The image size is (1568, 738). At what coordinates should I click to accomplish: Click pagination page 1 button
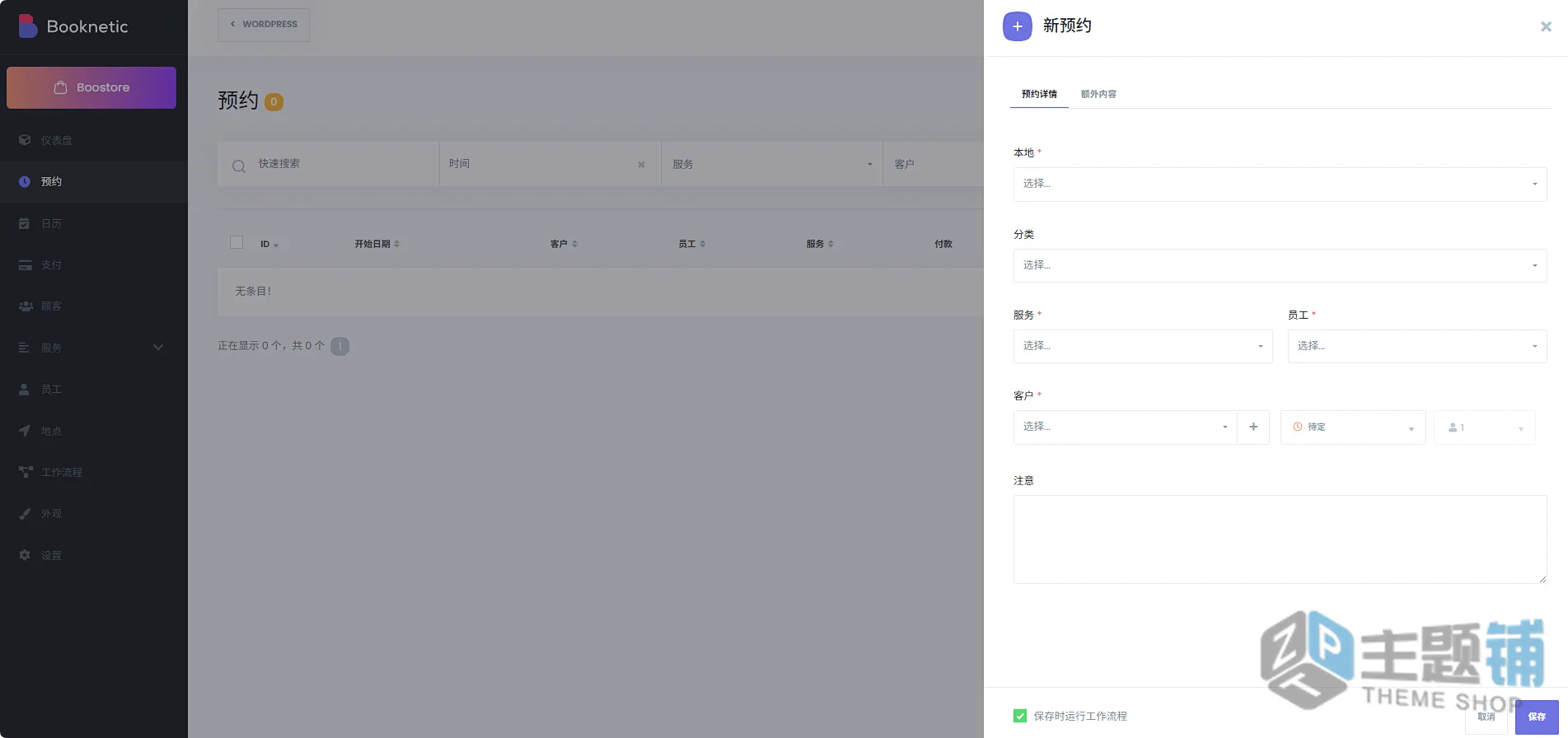[339, 346]
